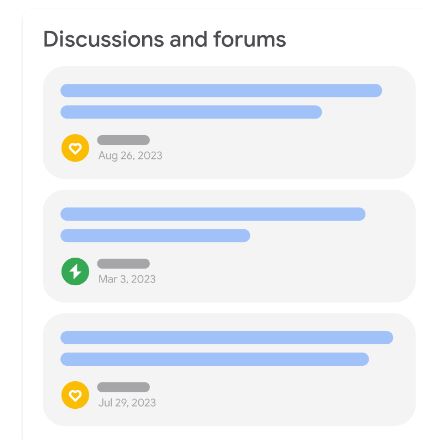Select the gray username bar above Jul 29, 2023
This screenshot has height=440, width=423.
tap(123, 387)
